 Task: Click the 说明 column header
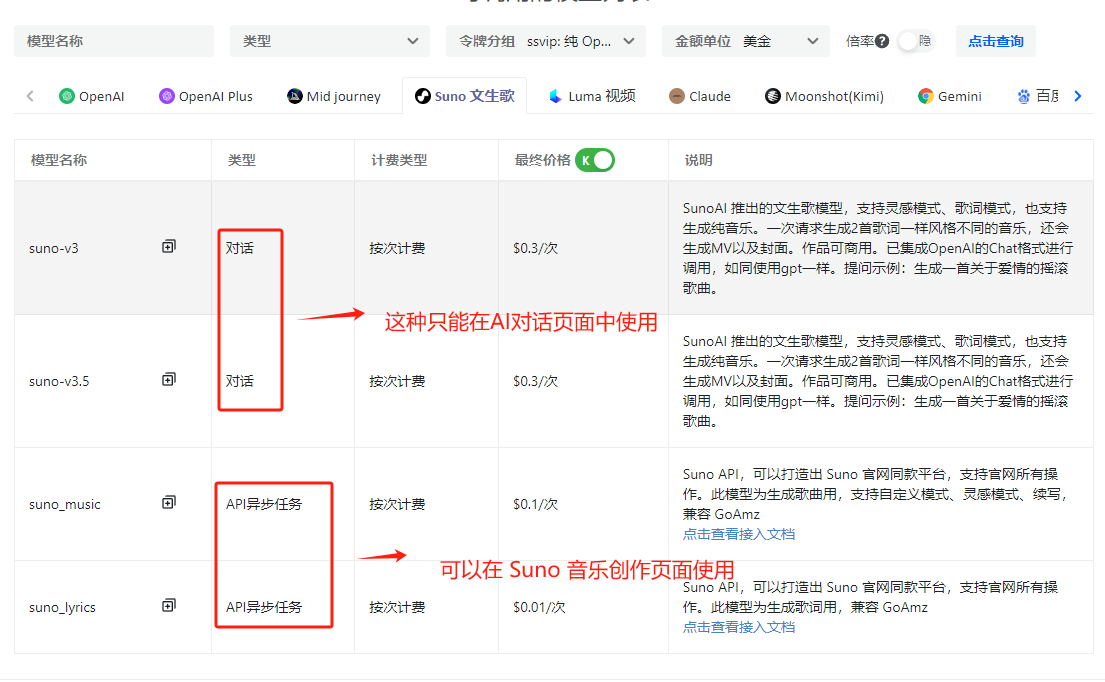click(x=698, y=161)
